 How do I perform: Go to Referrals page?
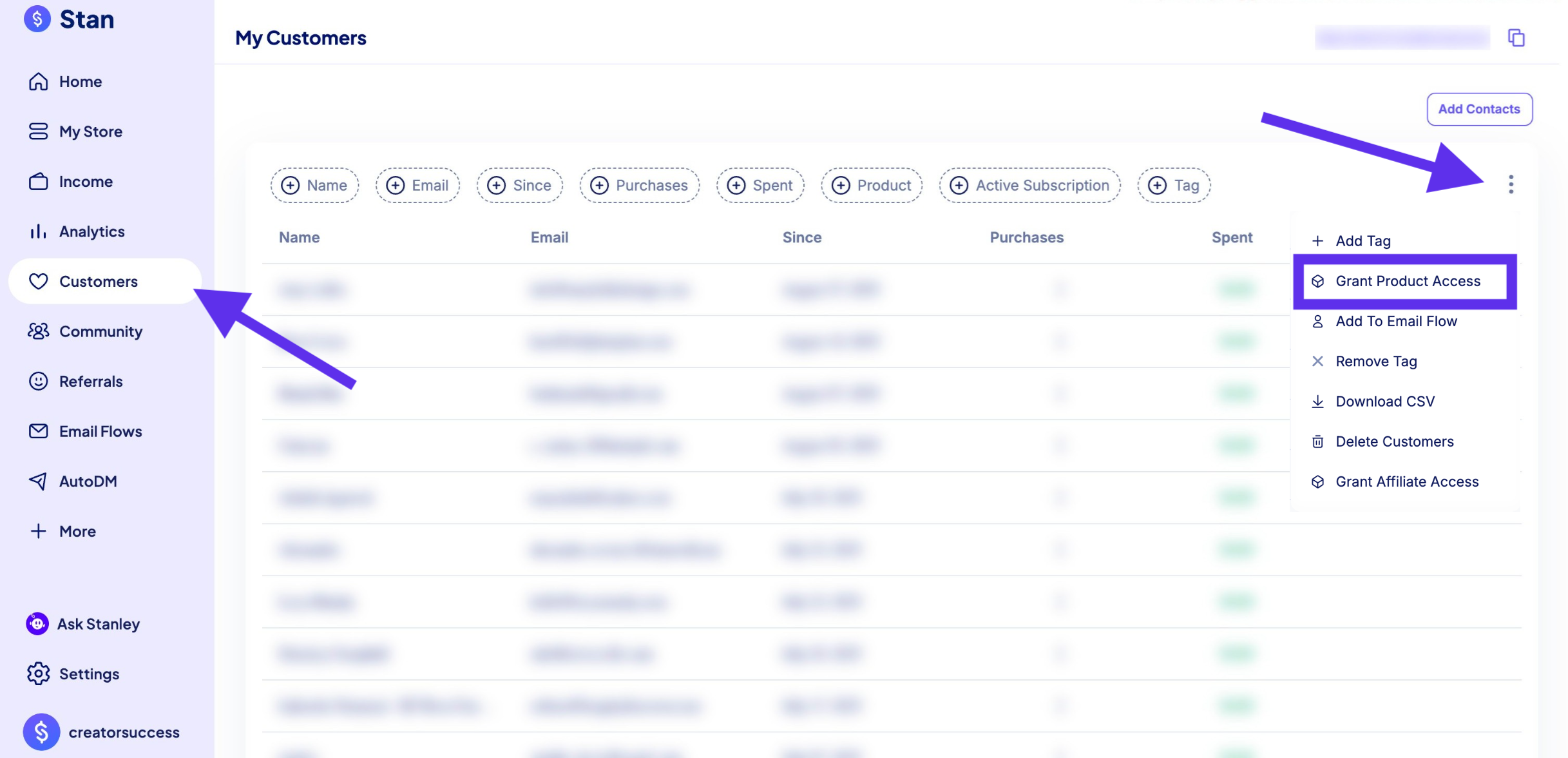(x=75, y=382)
